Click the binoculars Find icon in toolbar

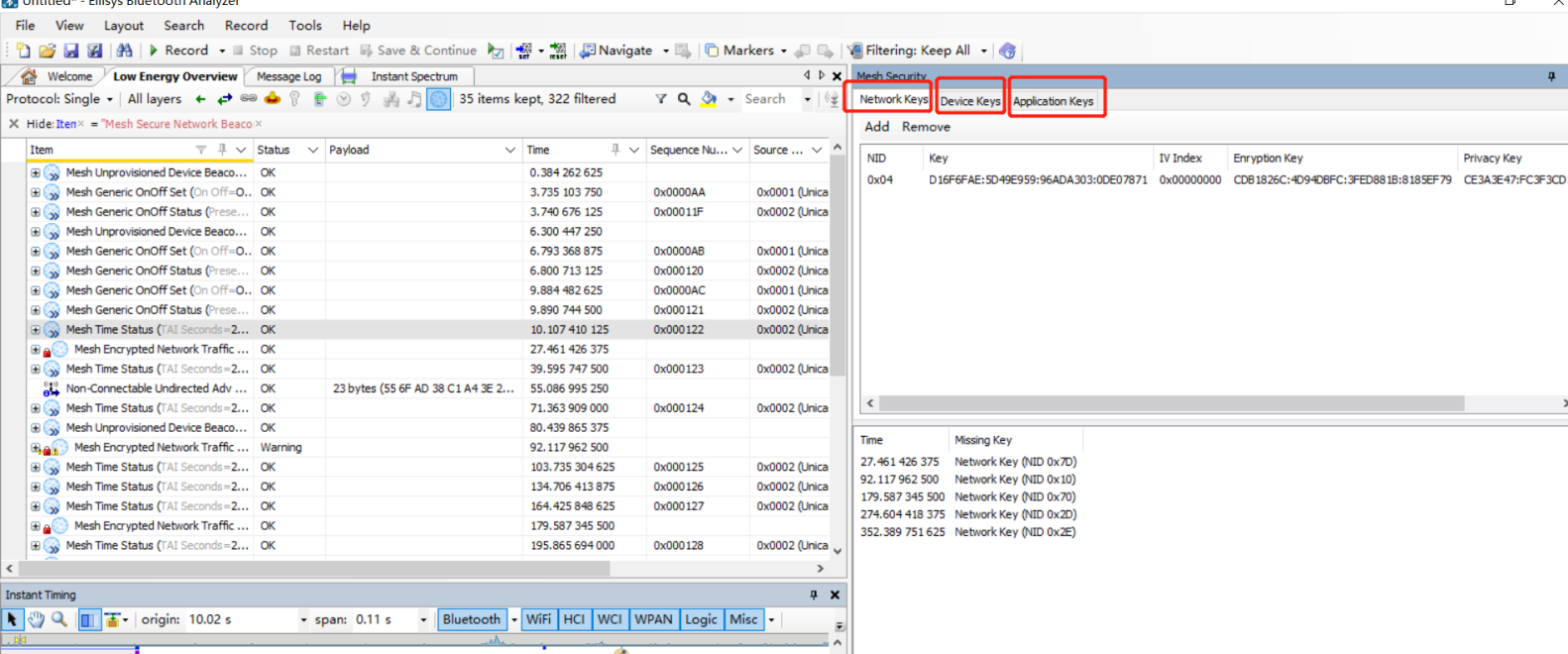coord(124,51)
